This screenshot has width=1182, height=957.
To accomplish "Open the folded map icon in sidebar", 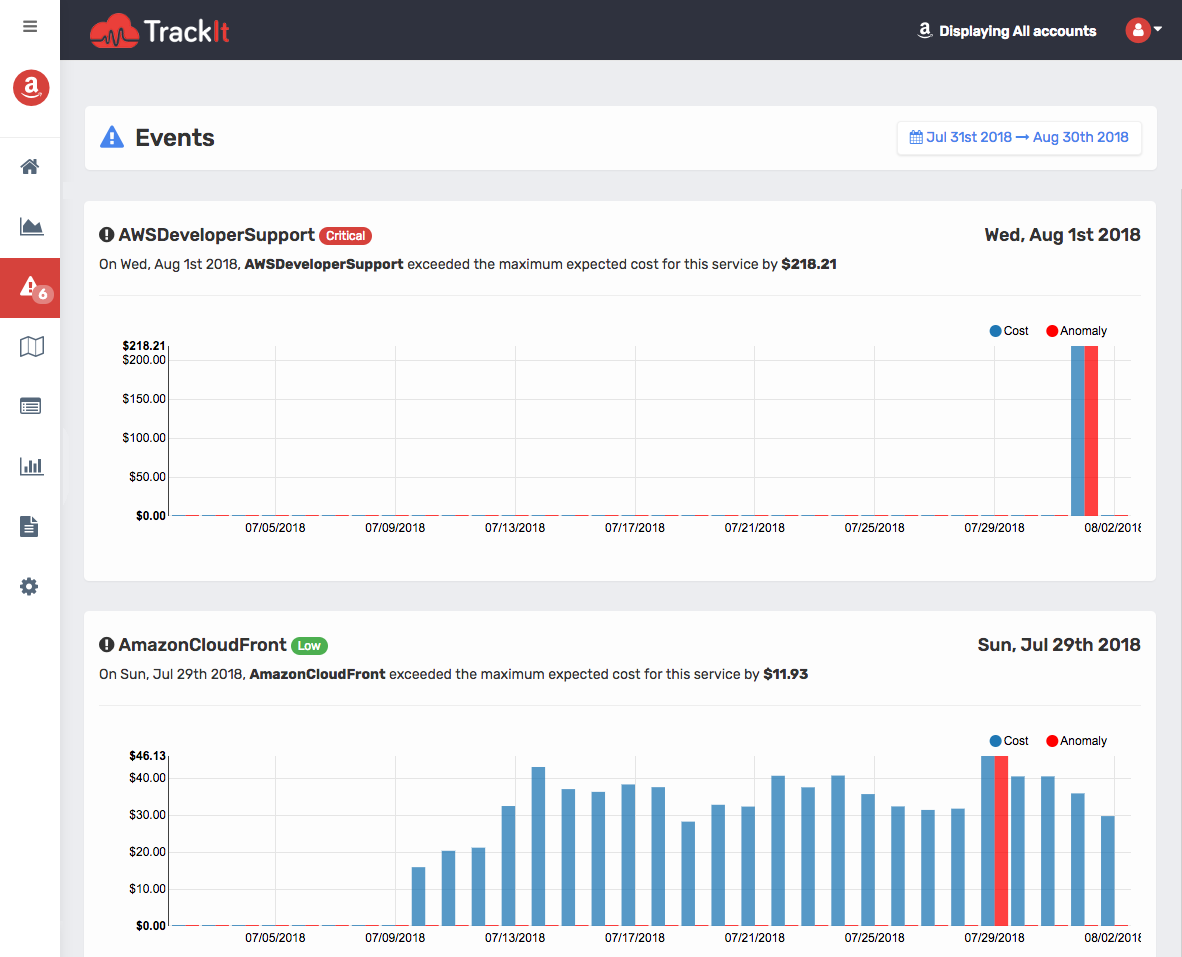I will (x=32, y=347).
